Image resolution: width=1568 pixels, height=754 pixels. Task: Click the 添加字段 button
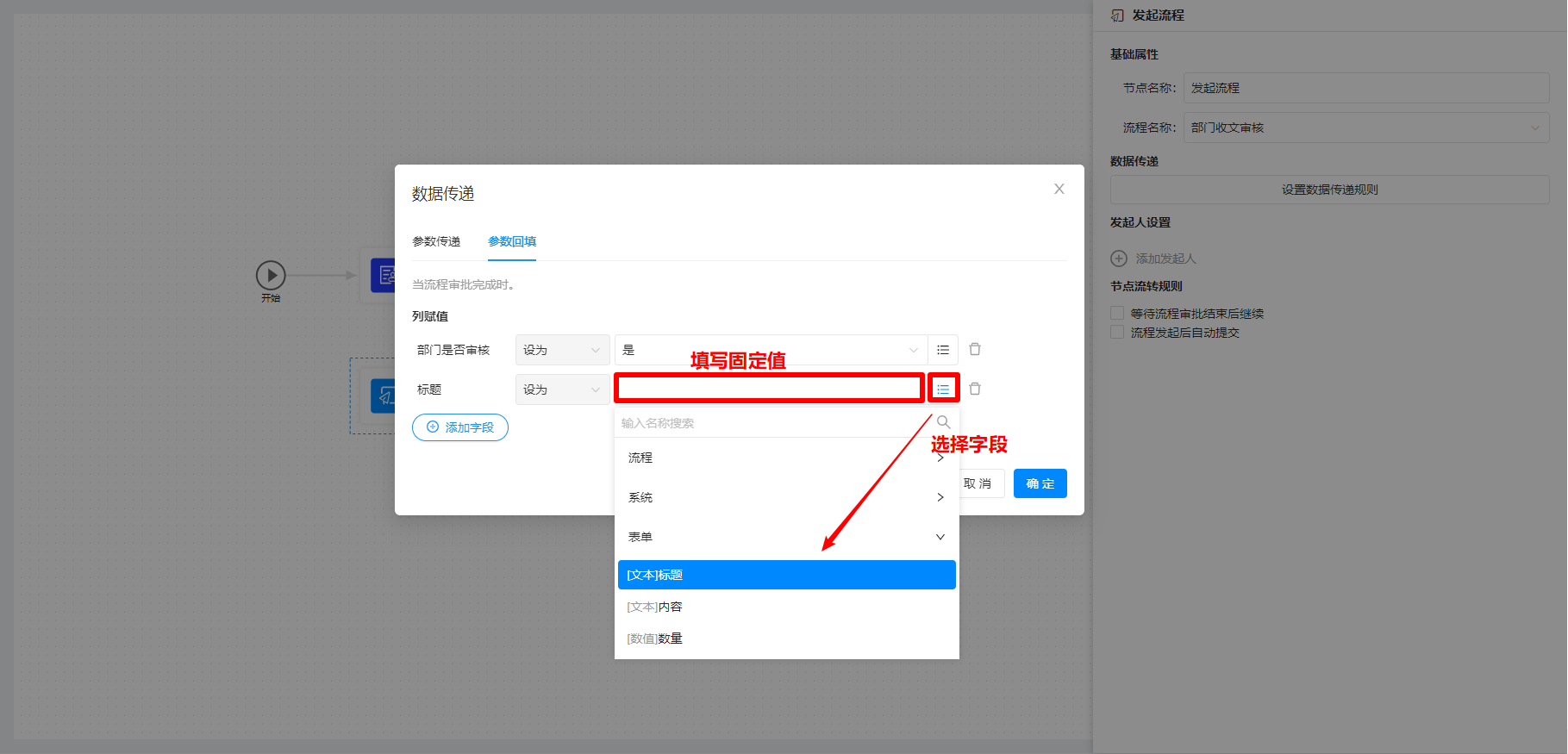coord(460,427)
